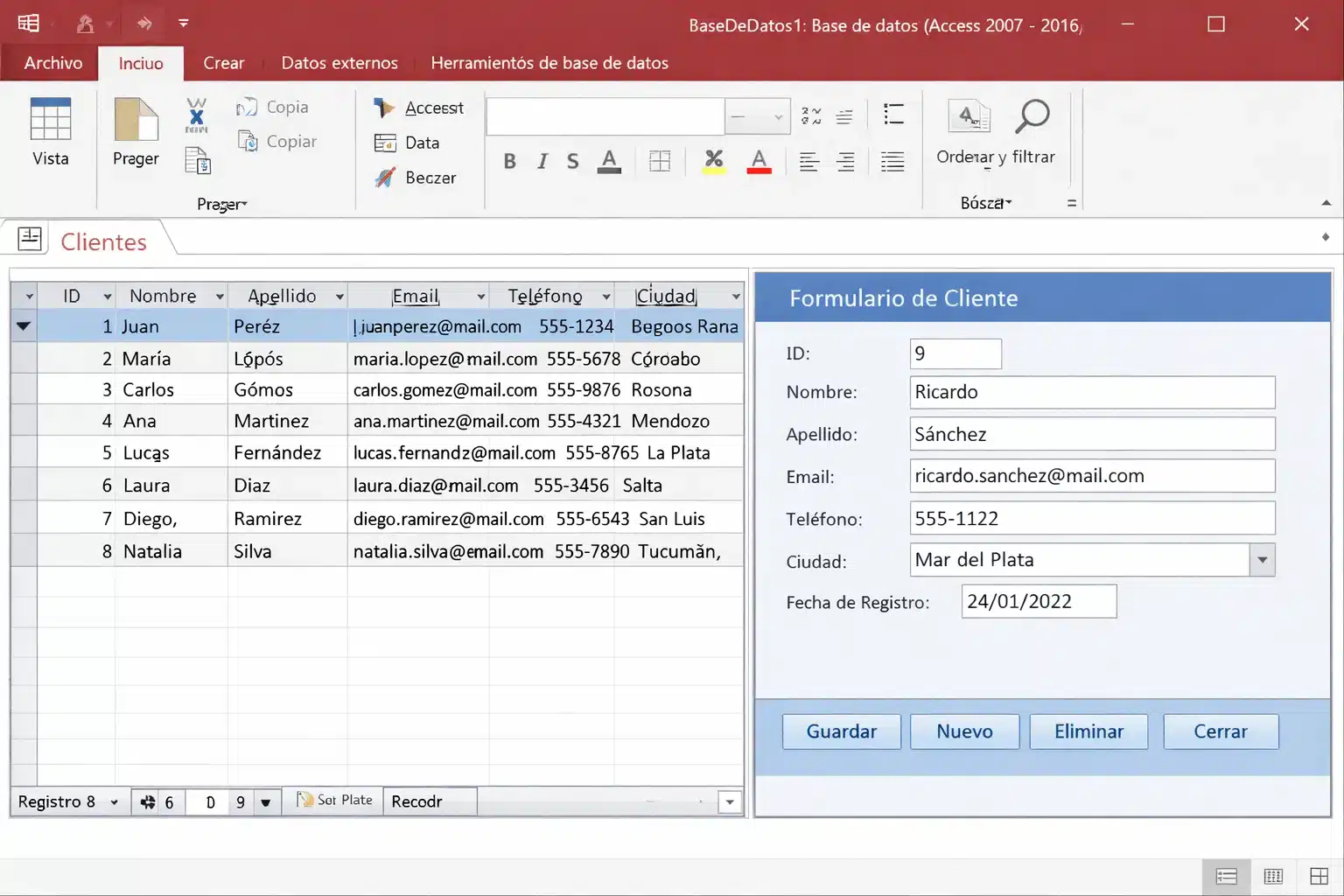Click the Data icon in the ribbon

point(385,143)
